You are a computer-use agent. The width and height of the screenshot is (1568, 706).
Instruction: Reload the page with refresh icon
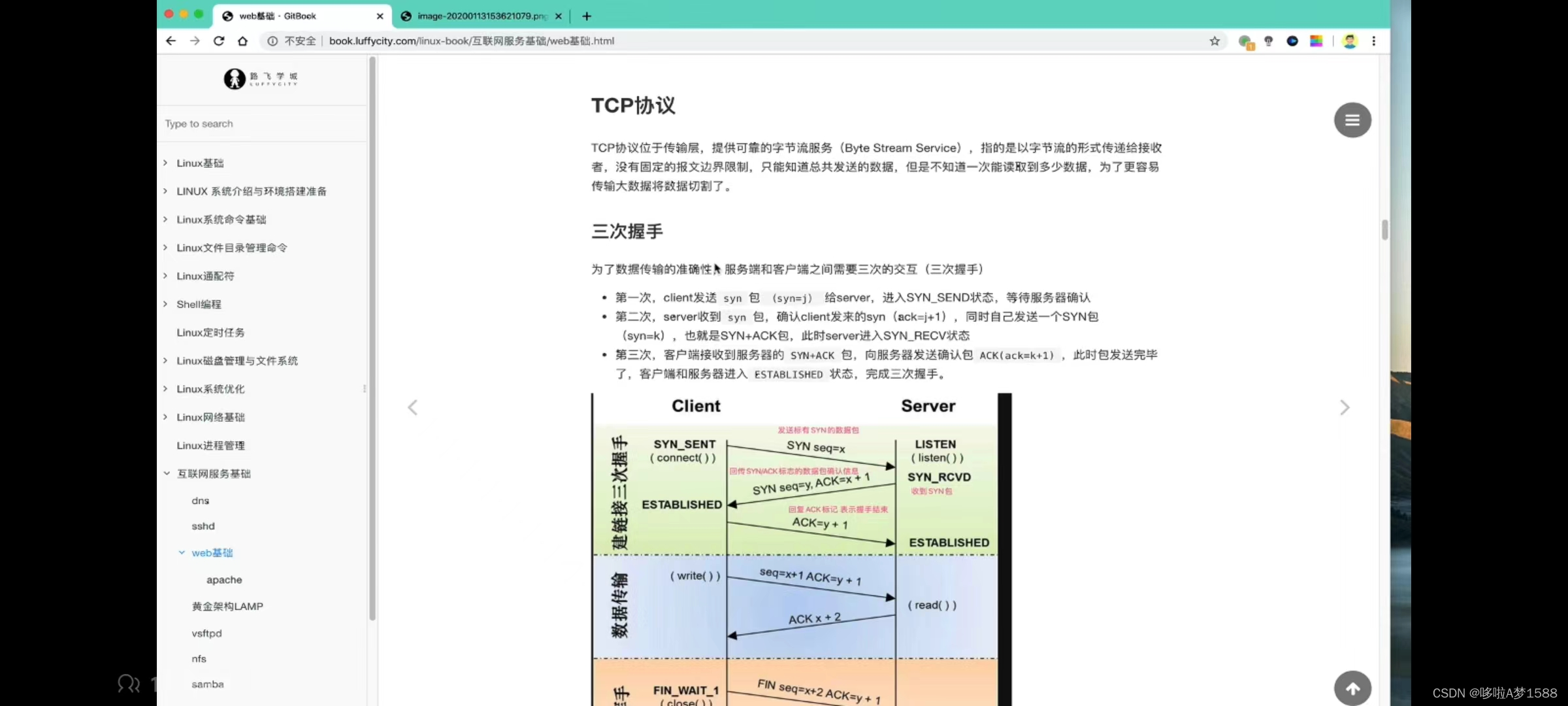tap(219, 41)
